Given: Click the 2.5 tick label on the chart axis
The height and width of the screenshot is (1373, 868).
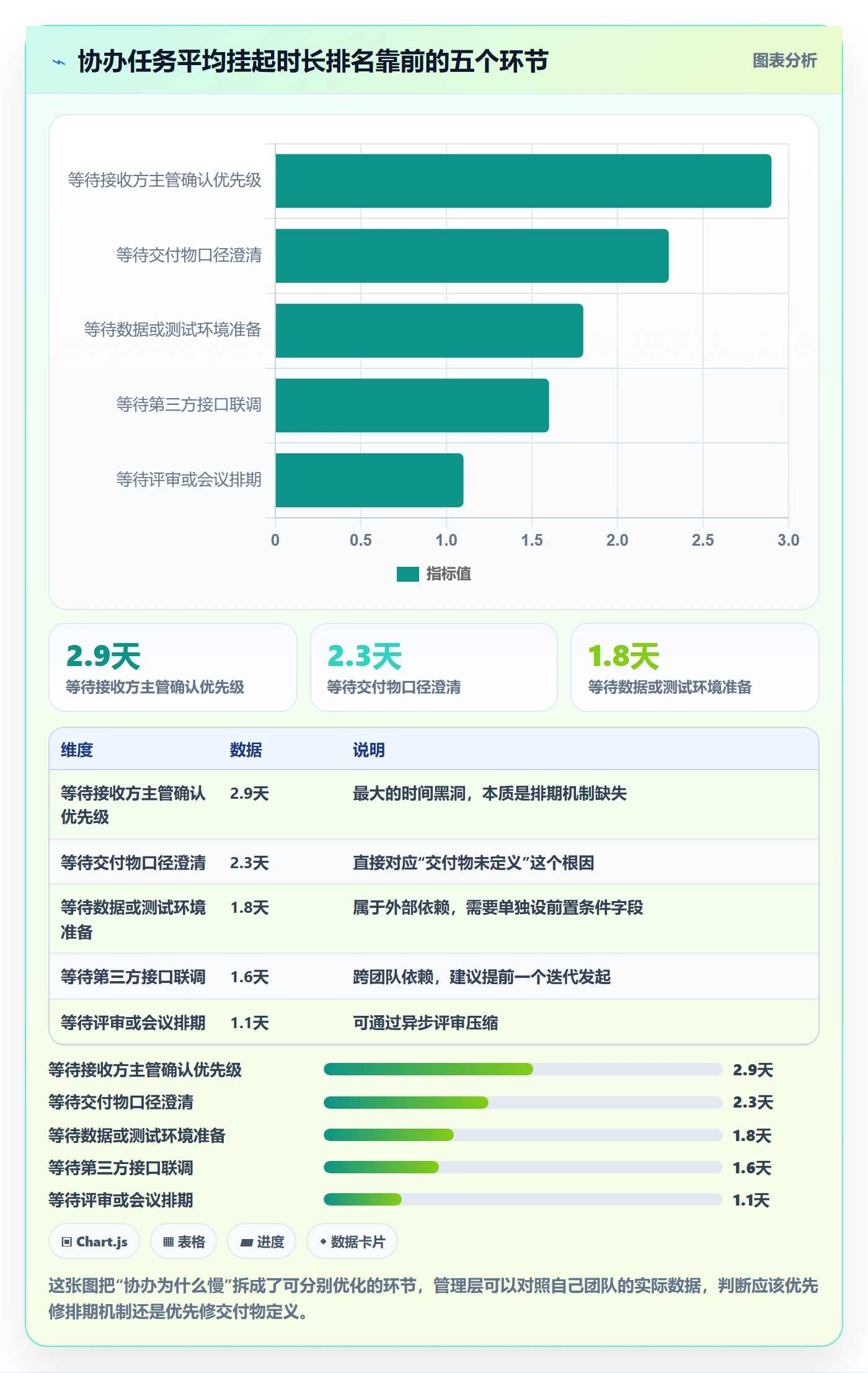Looking at the screenshot, I should [703, 540].
